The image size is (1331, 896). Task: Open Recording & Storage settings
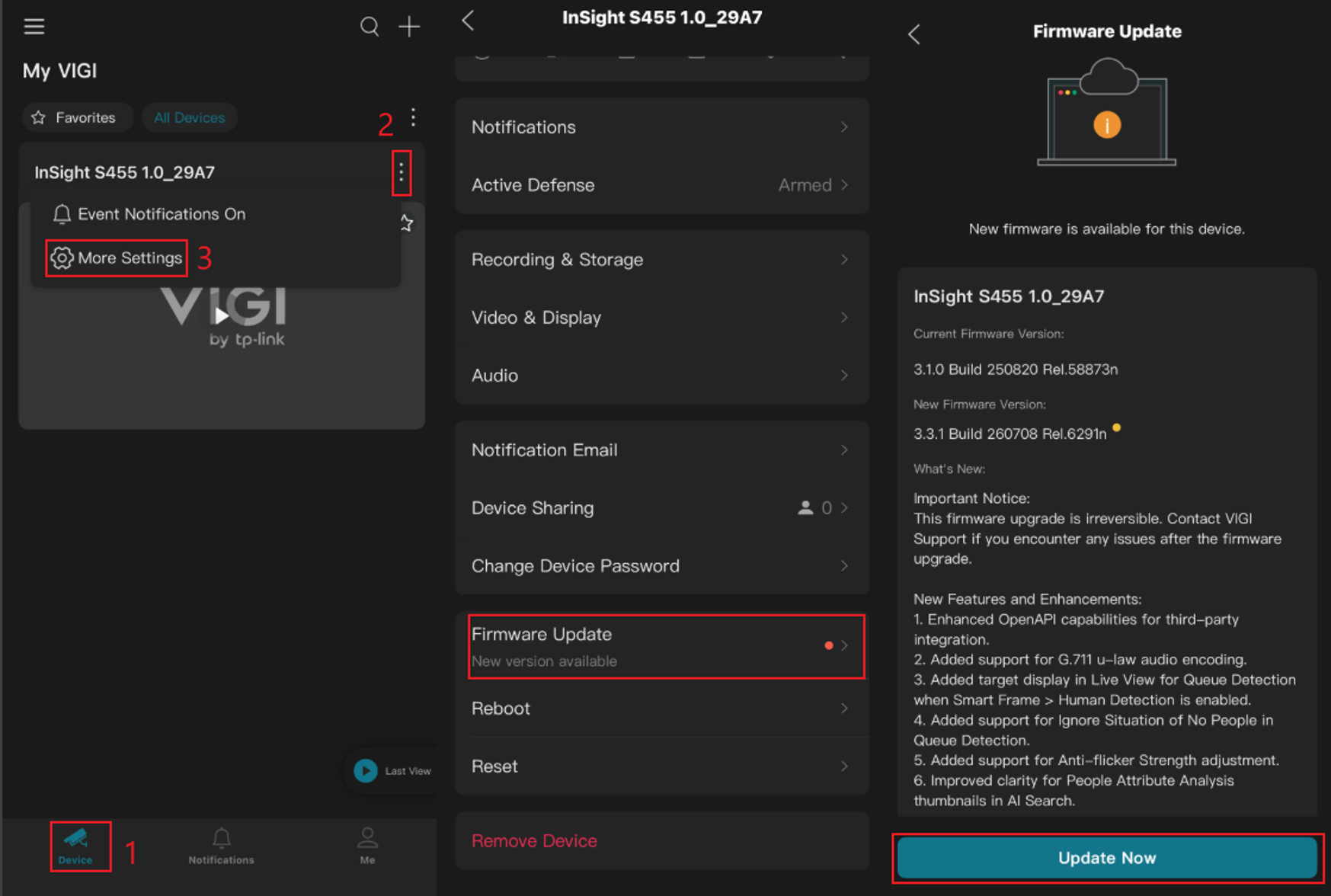(x=662, y=260)
